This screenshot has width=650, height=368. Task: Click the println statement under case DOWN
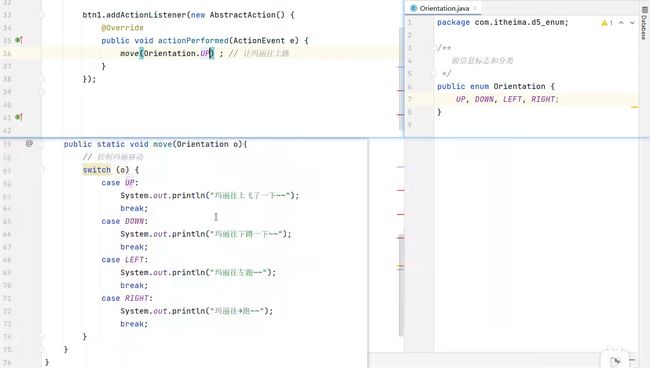pos(206,234)
